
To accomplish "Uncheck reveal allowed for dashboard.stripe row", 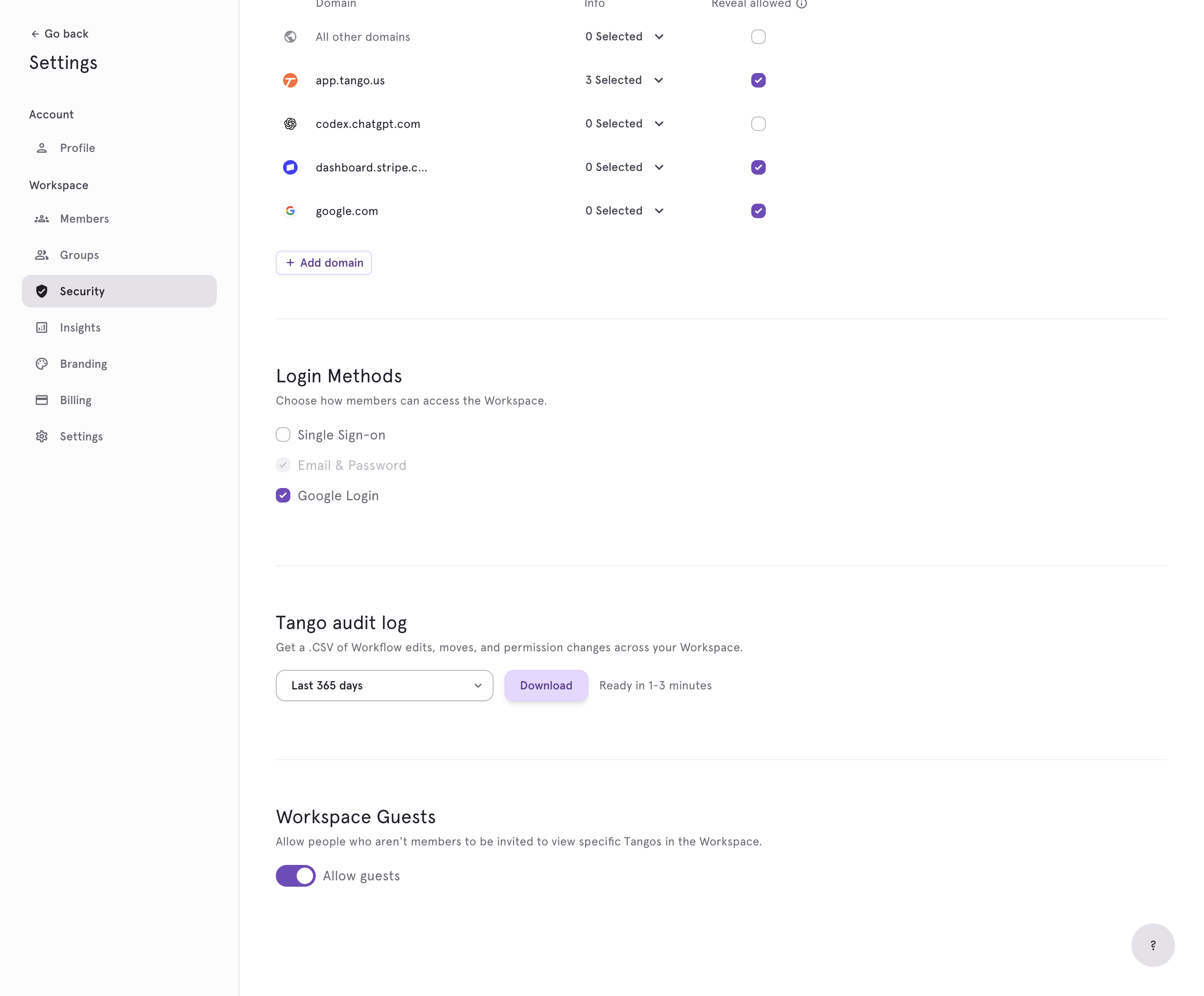I will [759, 167].
